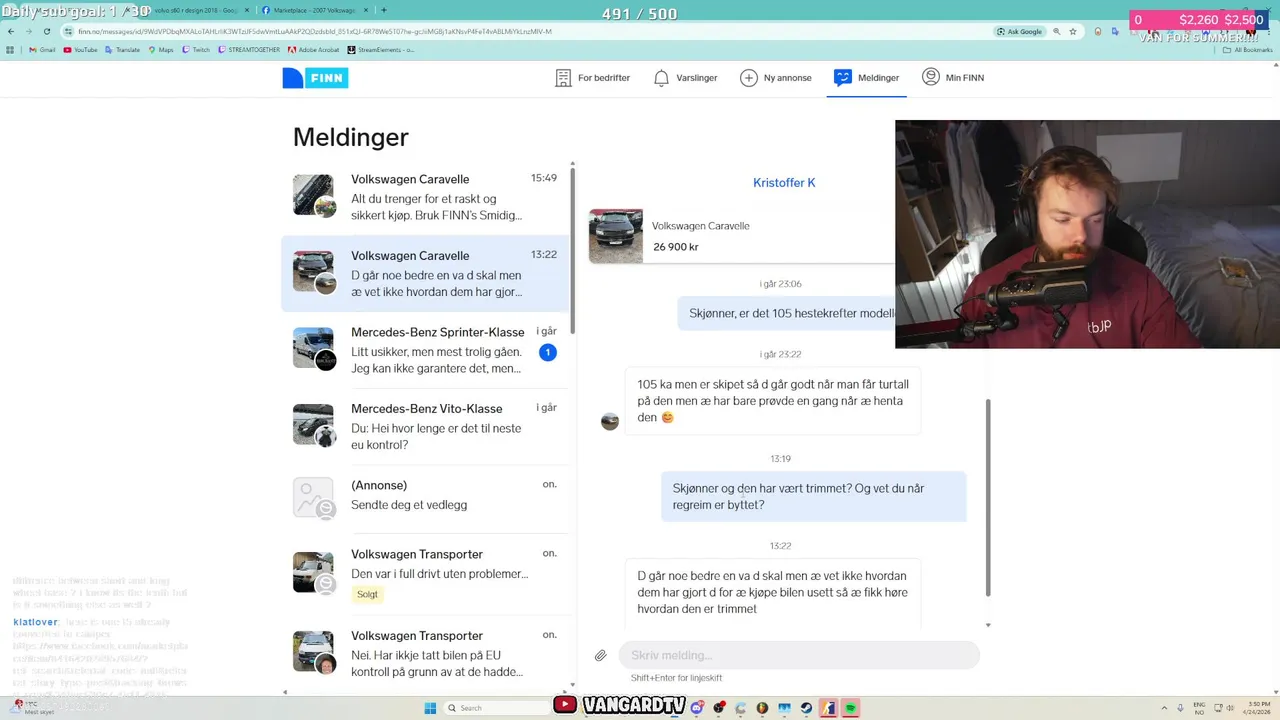Open the YouTube bookmark
The width and height of the screenshot is (1280, 720).
(80, 49)
